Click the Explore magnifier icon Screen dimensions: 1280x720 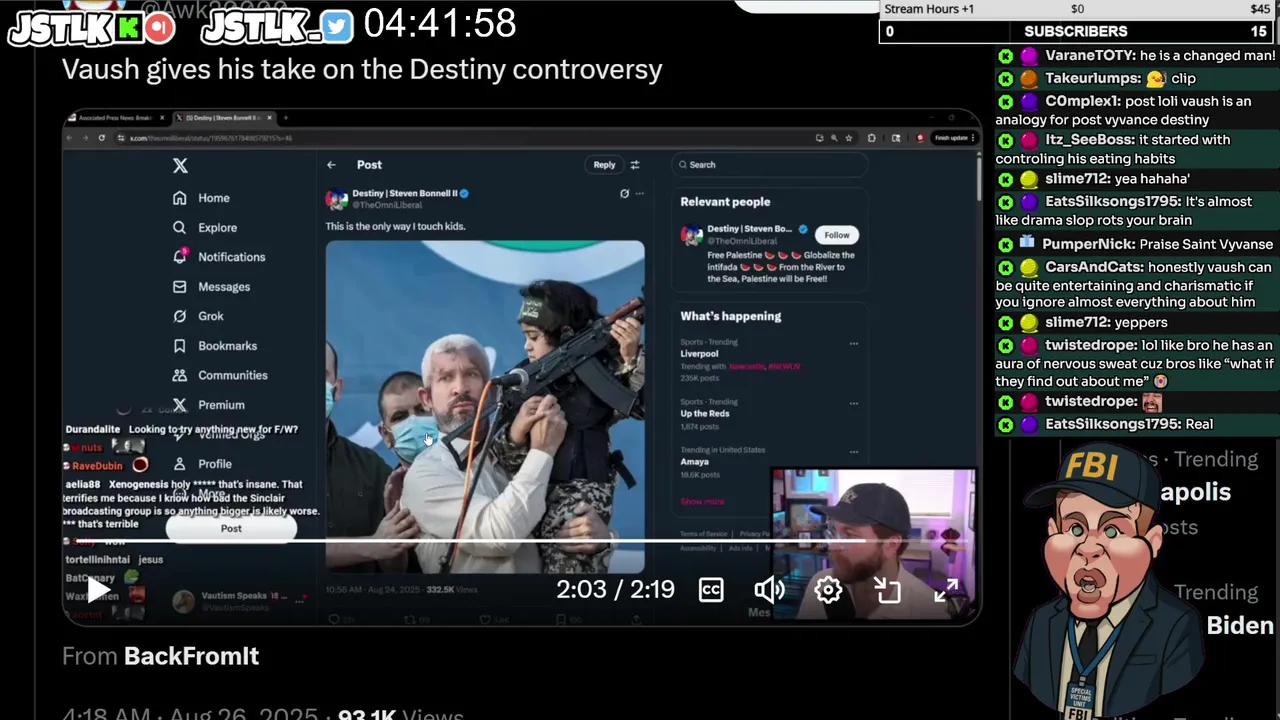pyautogui.click(x=179, y=227)
